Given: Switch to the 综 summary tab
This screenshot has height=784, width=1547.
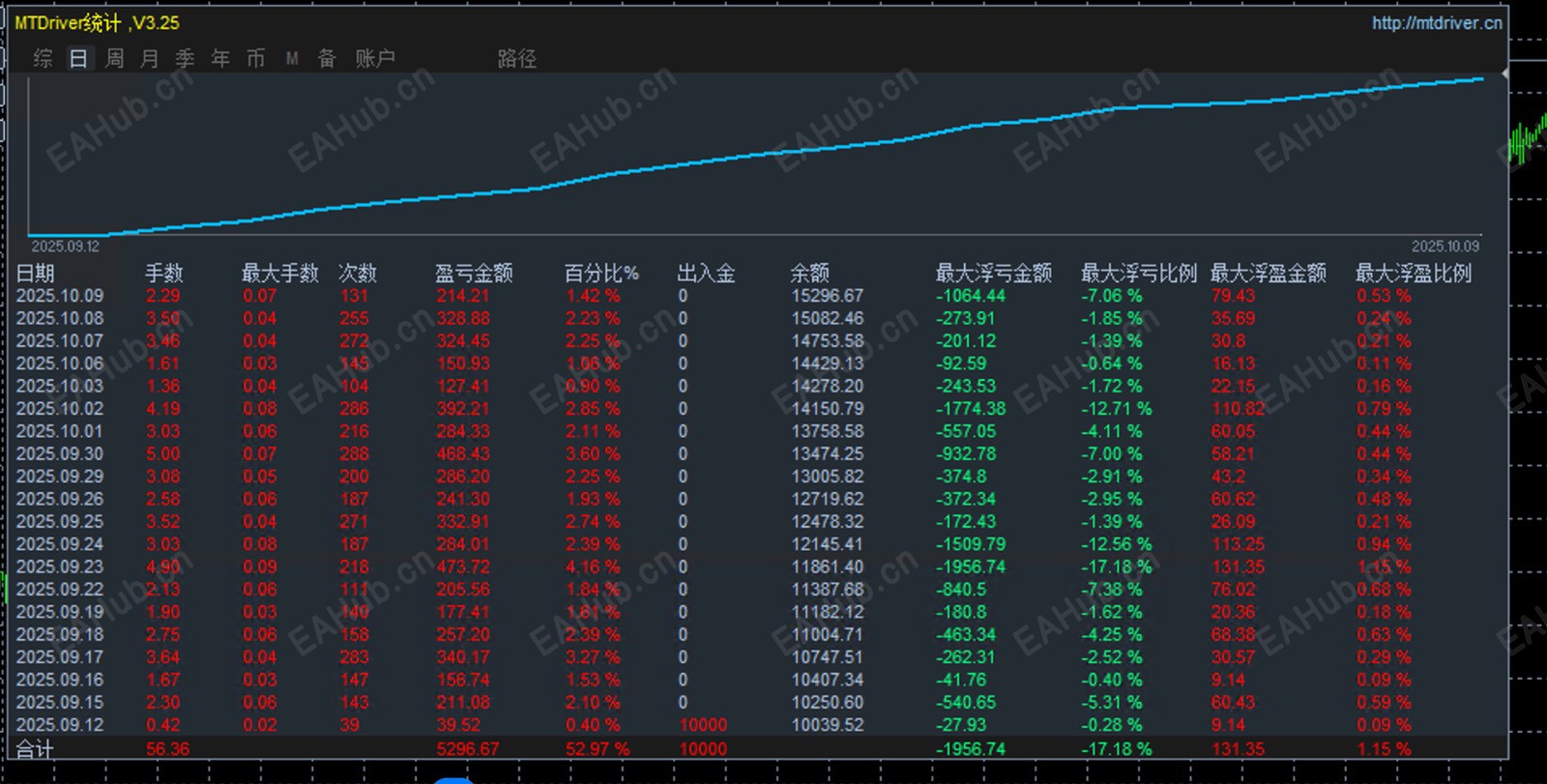Looking at the screenshot, I should click(x=43, y=59).
